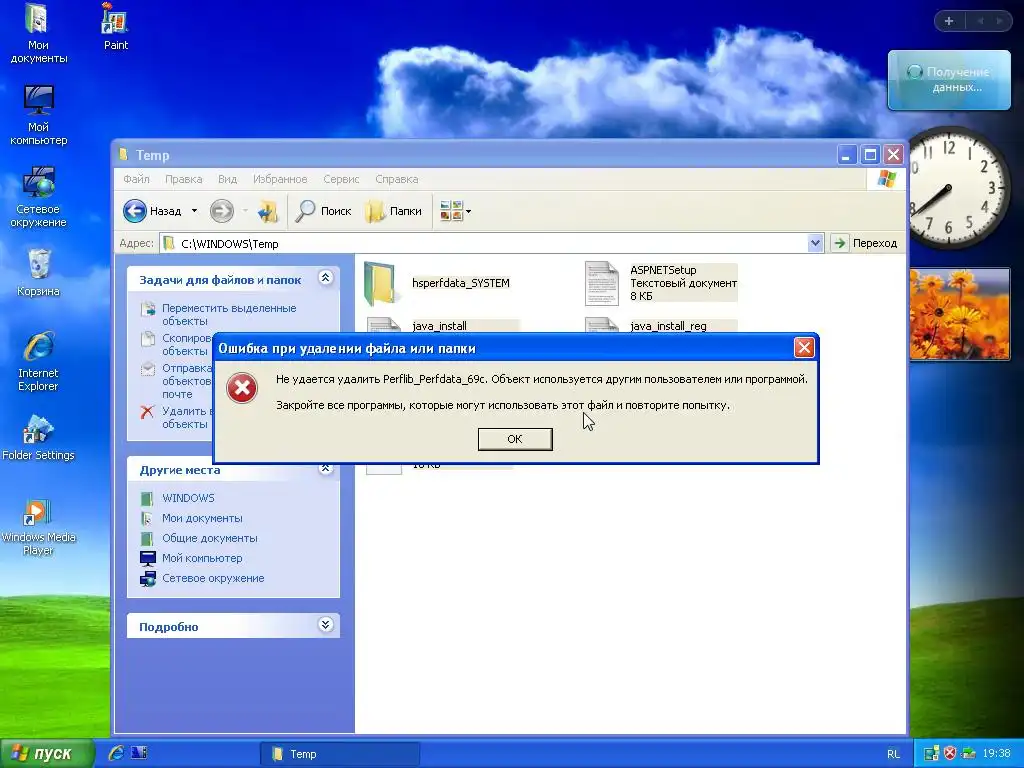Click the Получение данных gadget

click(x=949, y=80)
